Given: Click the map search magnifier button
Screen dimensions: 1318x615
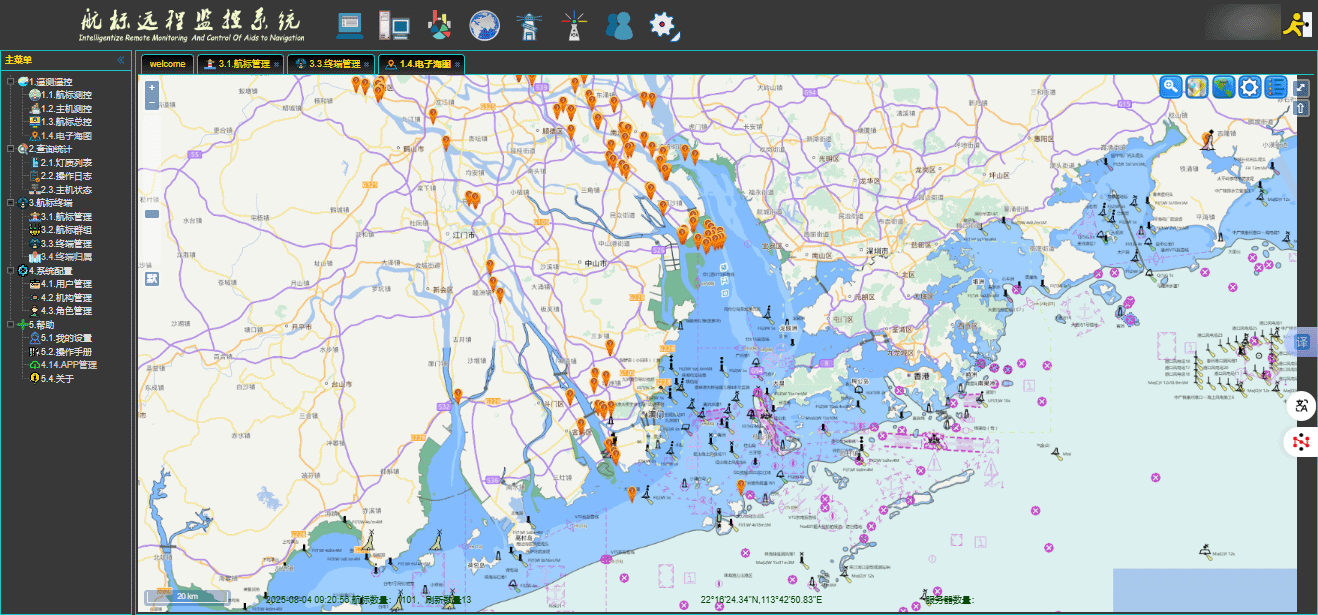Looking at the screenshot, I should point(1170,87).
